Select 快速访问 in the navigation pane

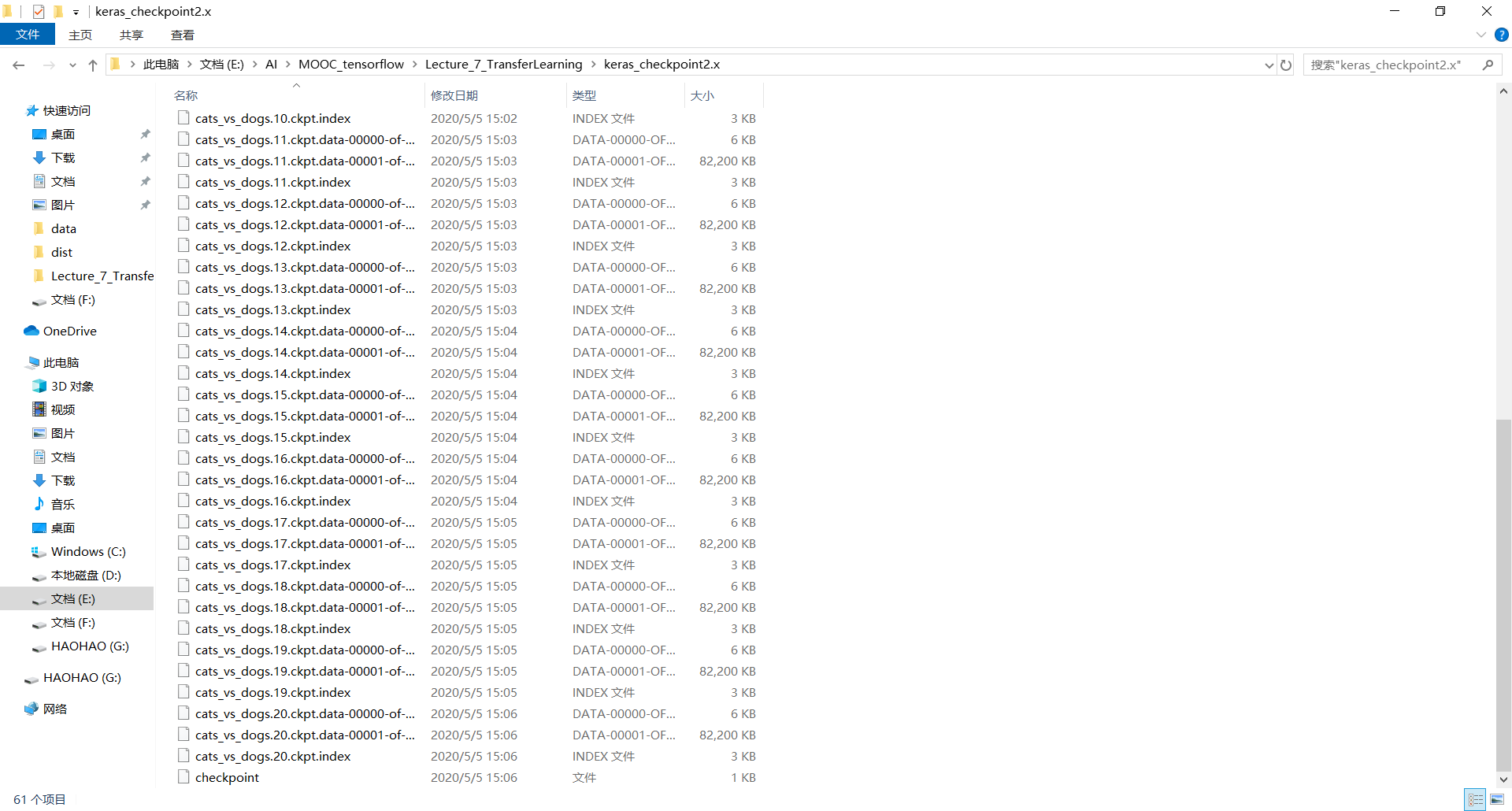click(67, 111)
